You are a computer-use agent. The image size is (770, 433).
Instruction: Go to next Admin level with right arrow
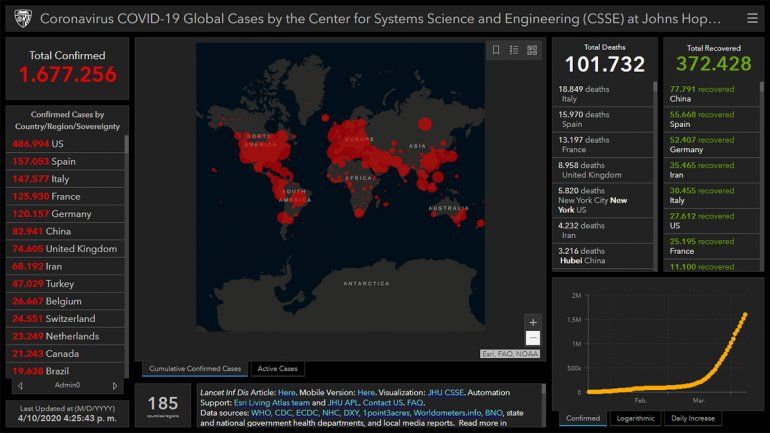pos(114,385)
